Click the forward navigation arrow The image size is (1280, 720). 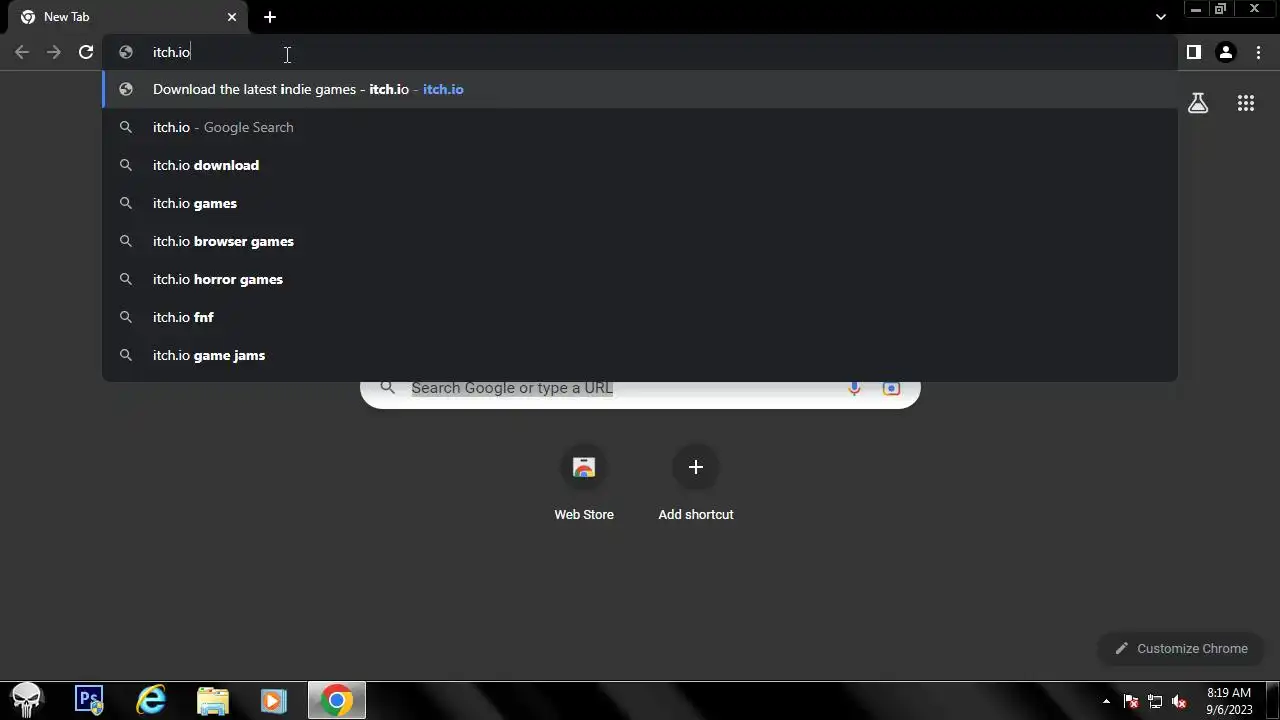[54, 52]
